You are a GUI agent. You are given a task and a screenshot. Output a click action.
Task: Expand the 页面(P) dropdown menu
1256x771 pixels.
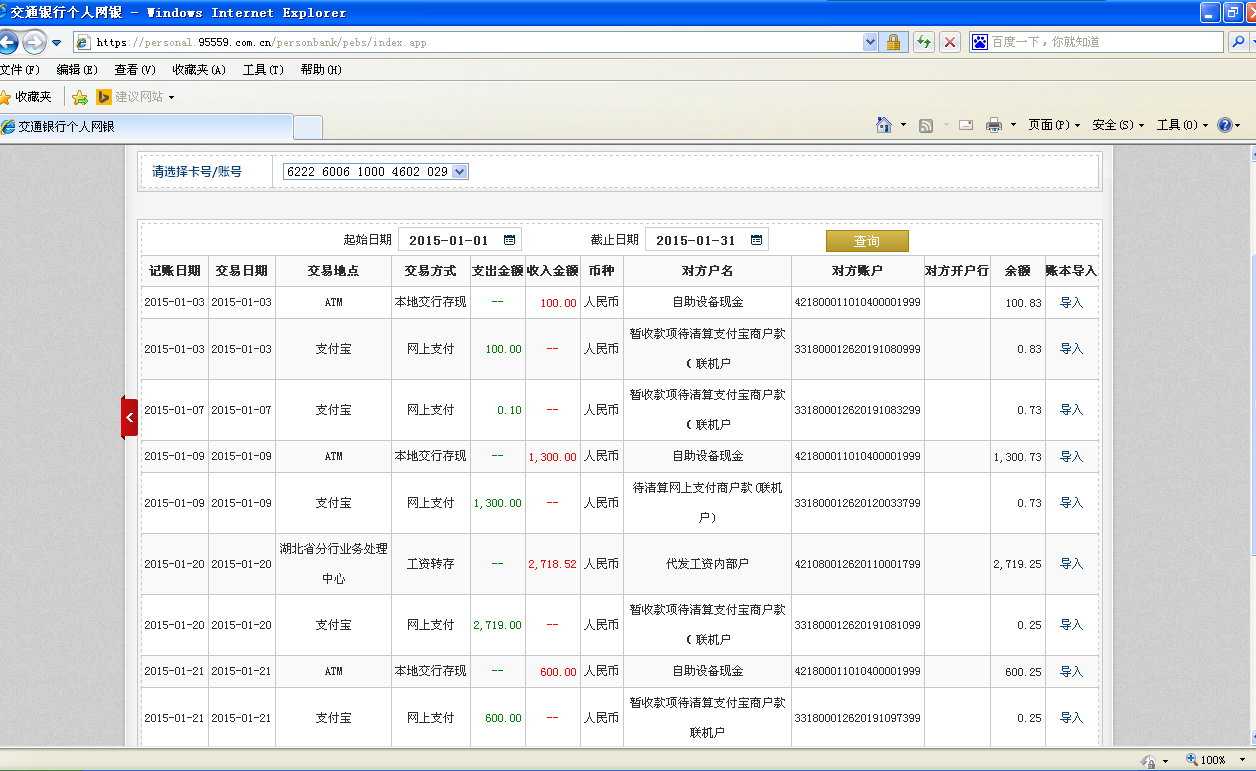click(x=1054, y=125)
